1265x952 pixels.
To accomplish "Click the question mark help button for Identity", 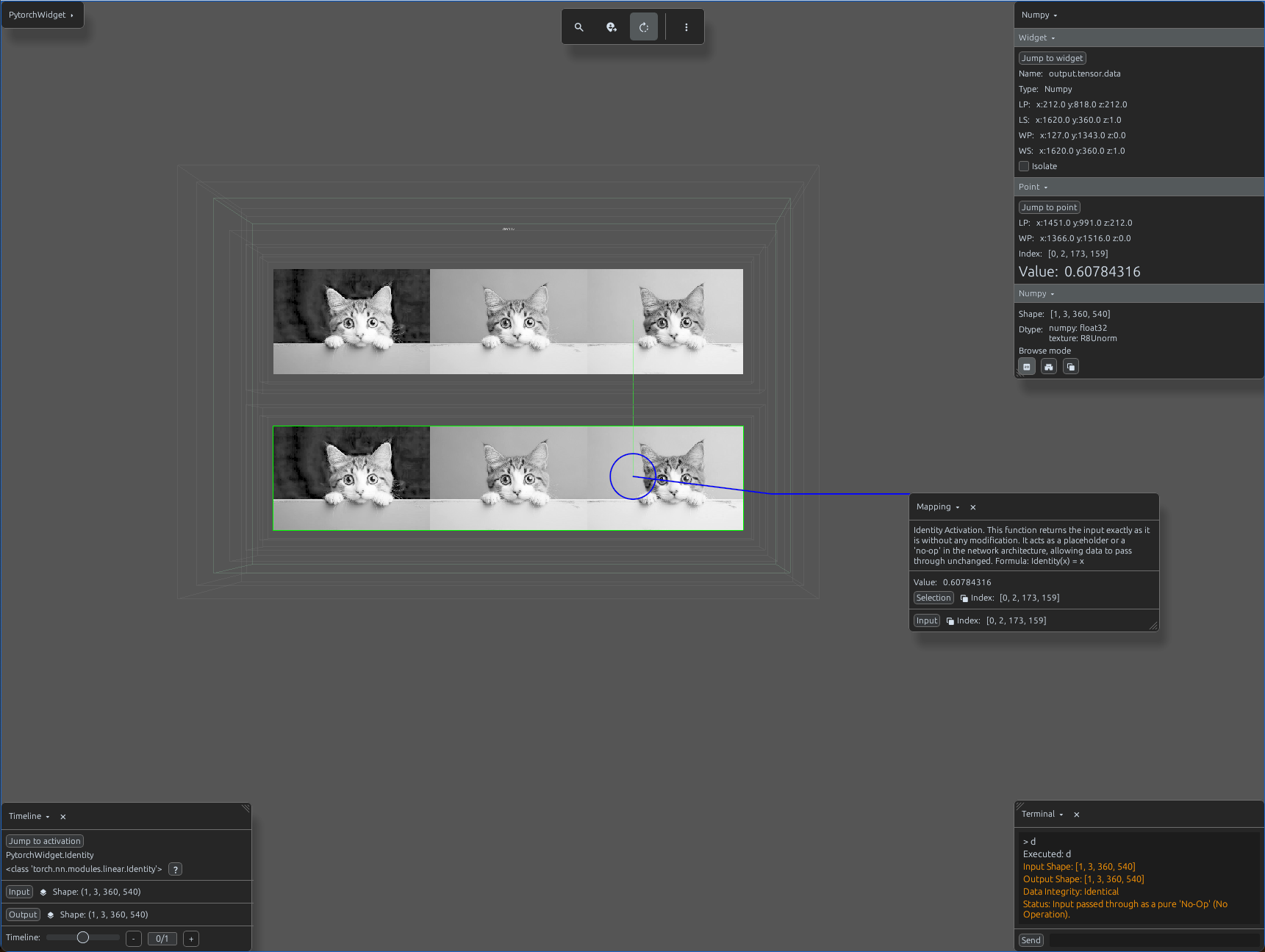I will tap(175, 869).
